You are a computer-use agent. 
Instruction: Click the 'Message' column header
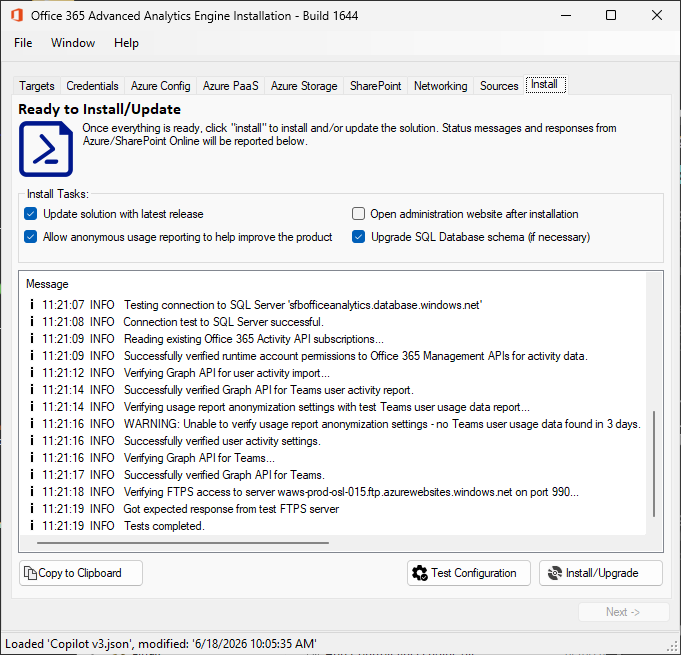47,284
